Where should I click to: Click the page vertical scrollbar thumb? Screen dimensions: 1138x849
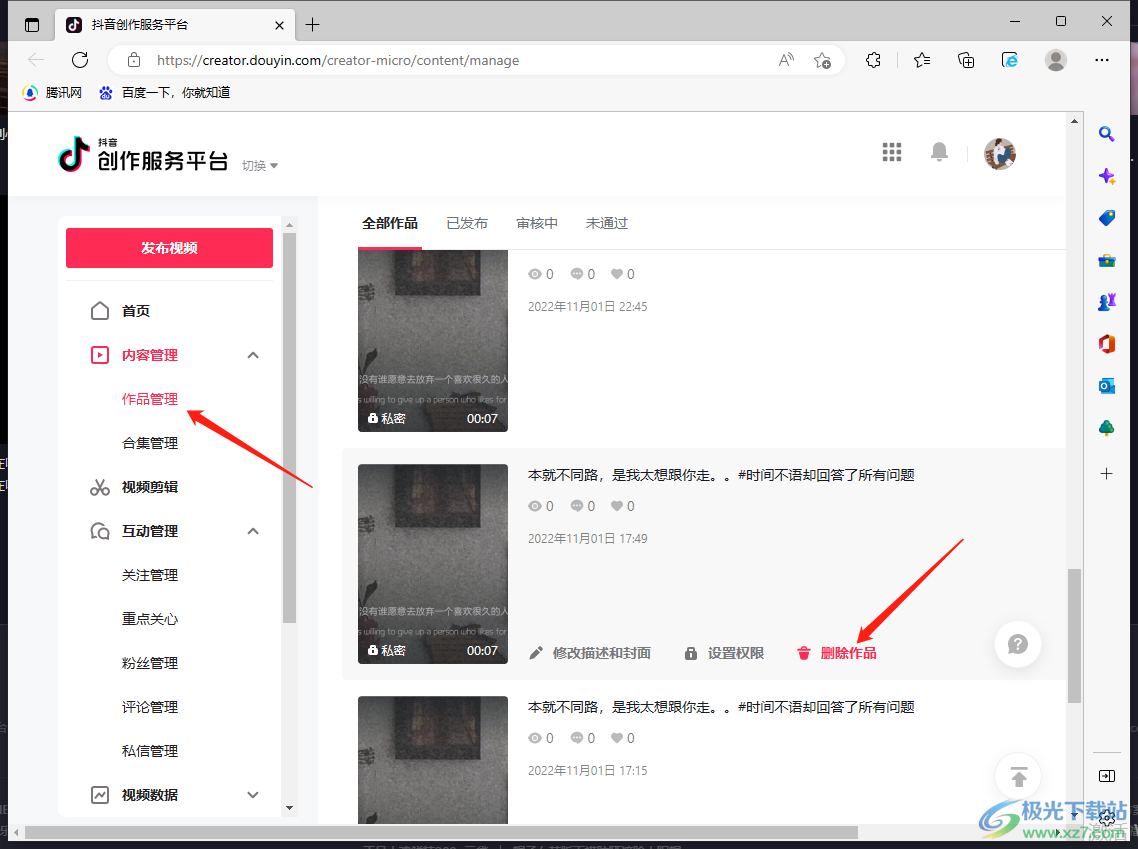(1074, 635)
